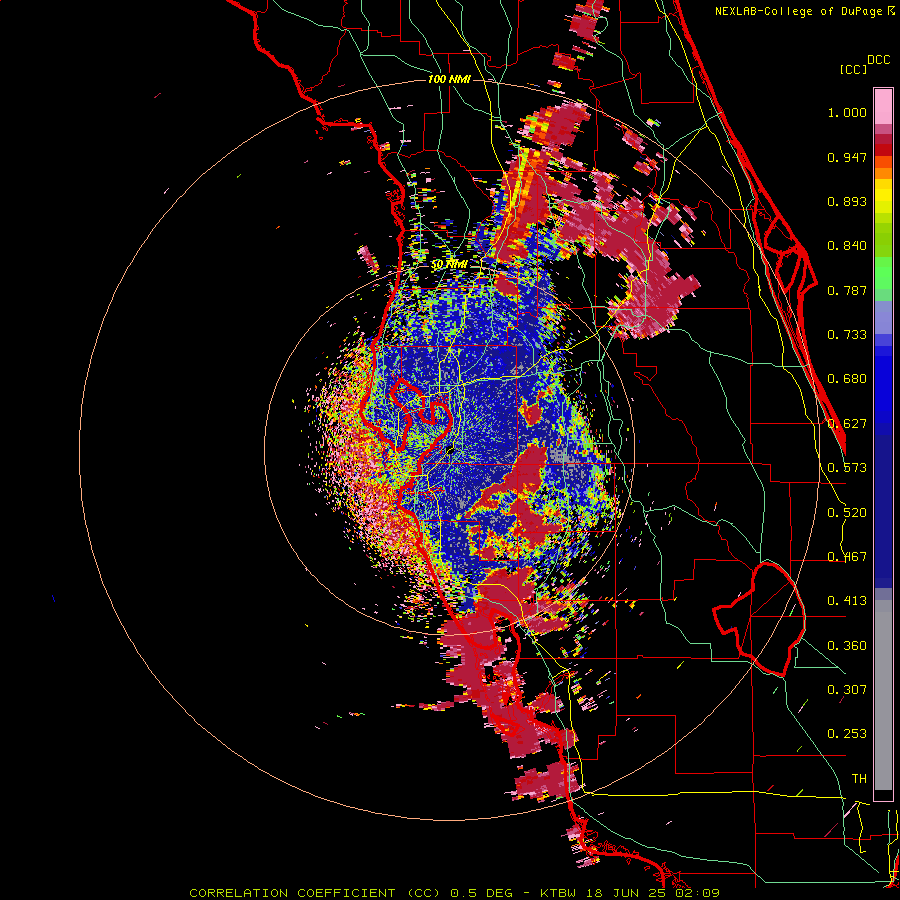Viewport: 900px width, 900px height.
Task: Pick the light pink band of the color scale
Action: [883, 107]
